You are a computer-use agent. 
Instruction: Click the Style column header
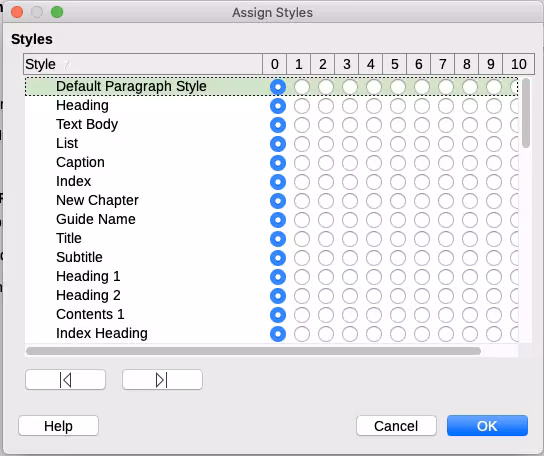(143, 64)
